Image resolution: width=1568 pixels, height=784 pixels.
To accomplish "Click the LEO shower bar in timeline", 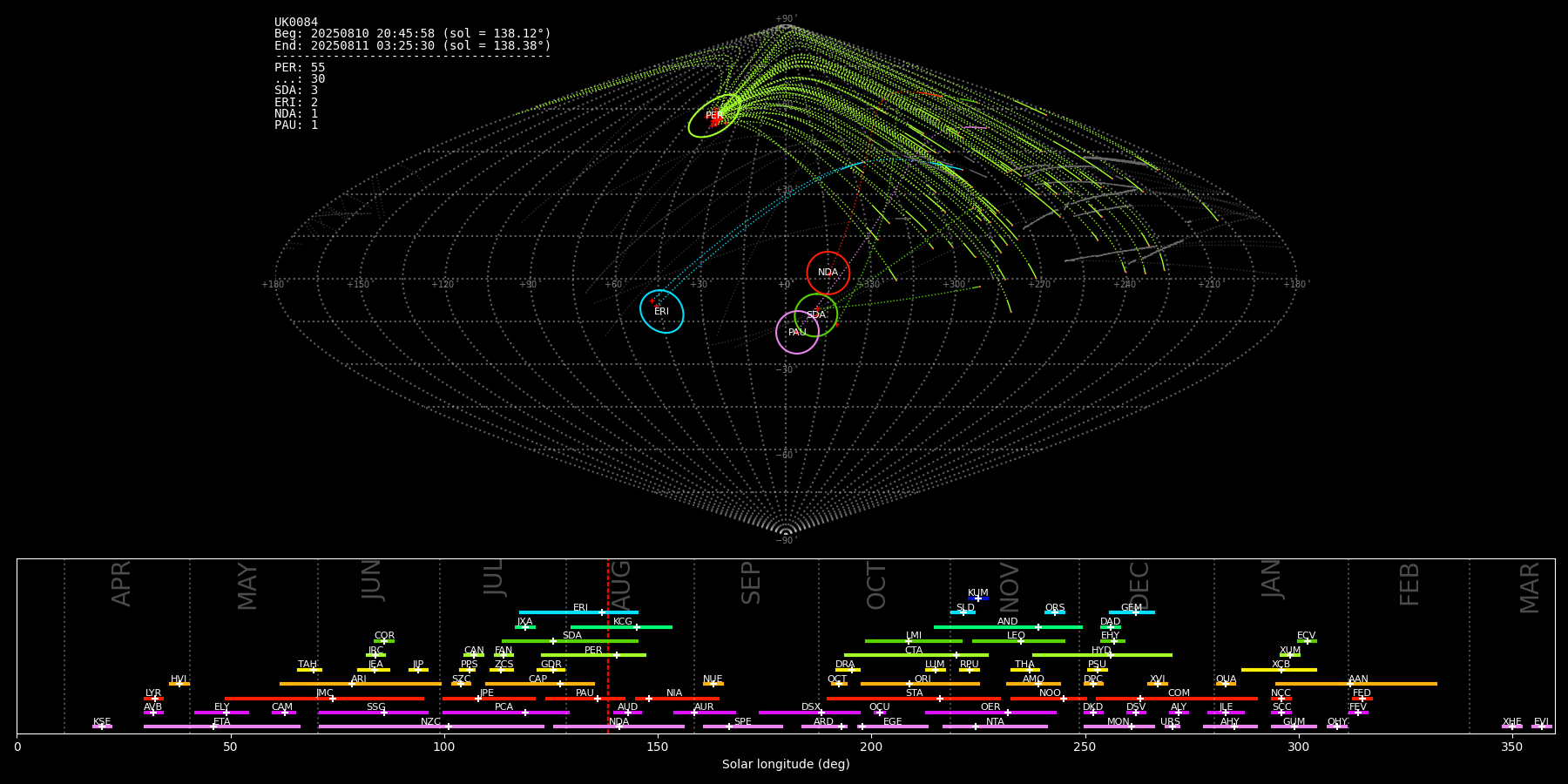I will click(1018, 641).
